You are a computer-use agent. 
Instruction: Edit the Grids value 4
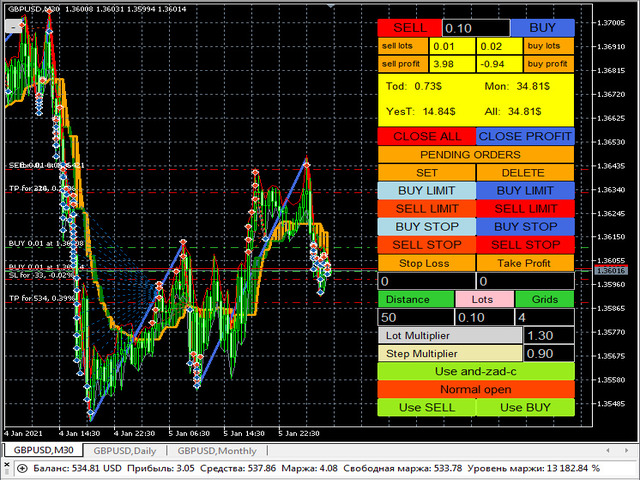(x=544, y=317)
